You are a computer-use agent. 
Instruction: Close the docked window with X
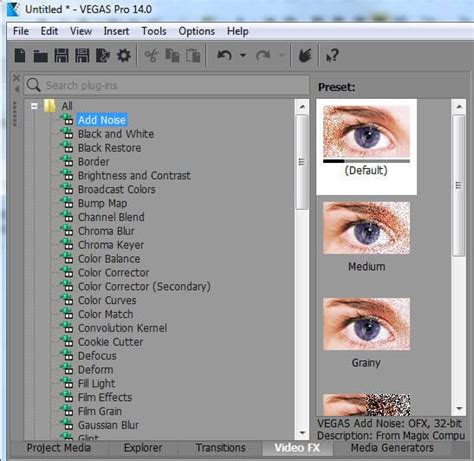[16, 78]
